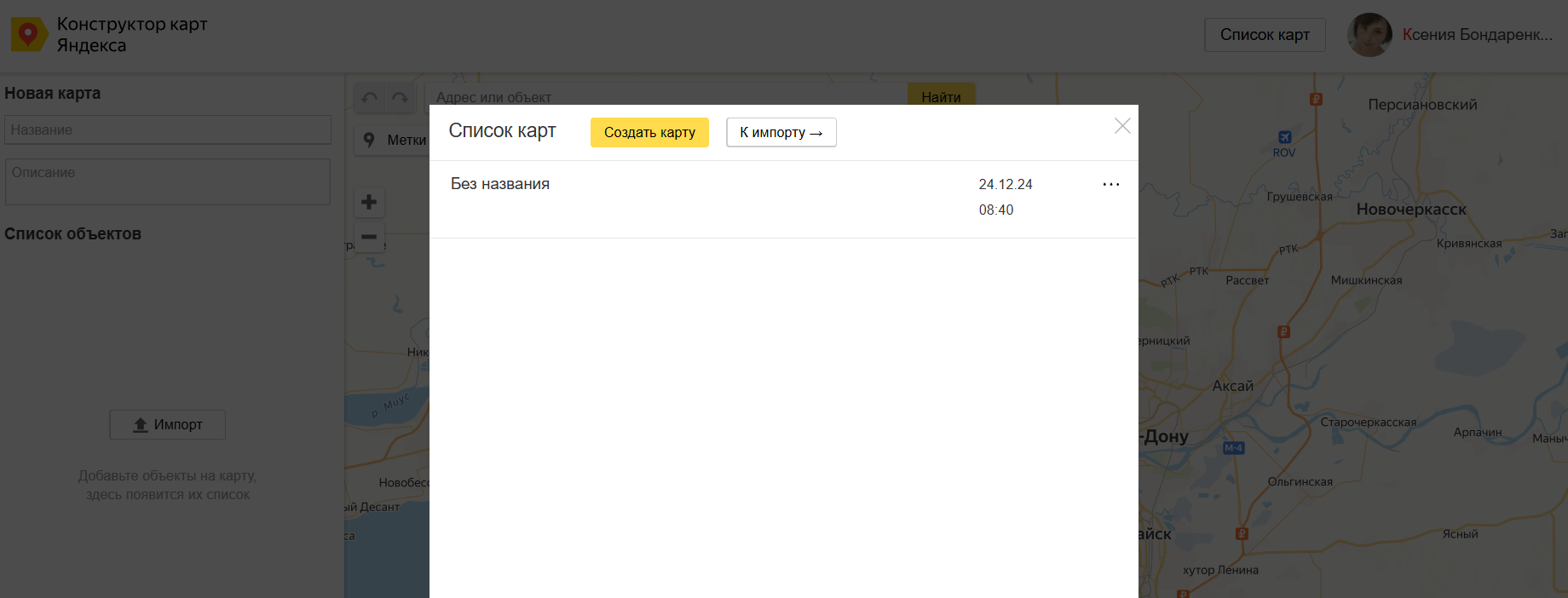The height and width of the screenshot is (598, 1568).
Task: Zoom in with the plus button
Action: [x=369, y=202]
